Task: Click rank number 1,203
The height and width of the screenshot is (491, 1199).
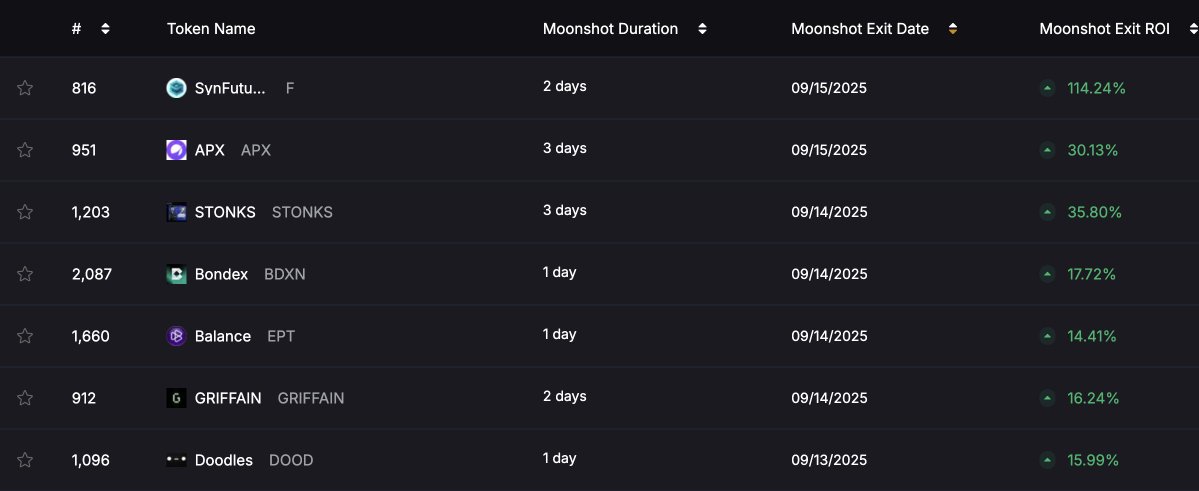Action: point(90,212)
